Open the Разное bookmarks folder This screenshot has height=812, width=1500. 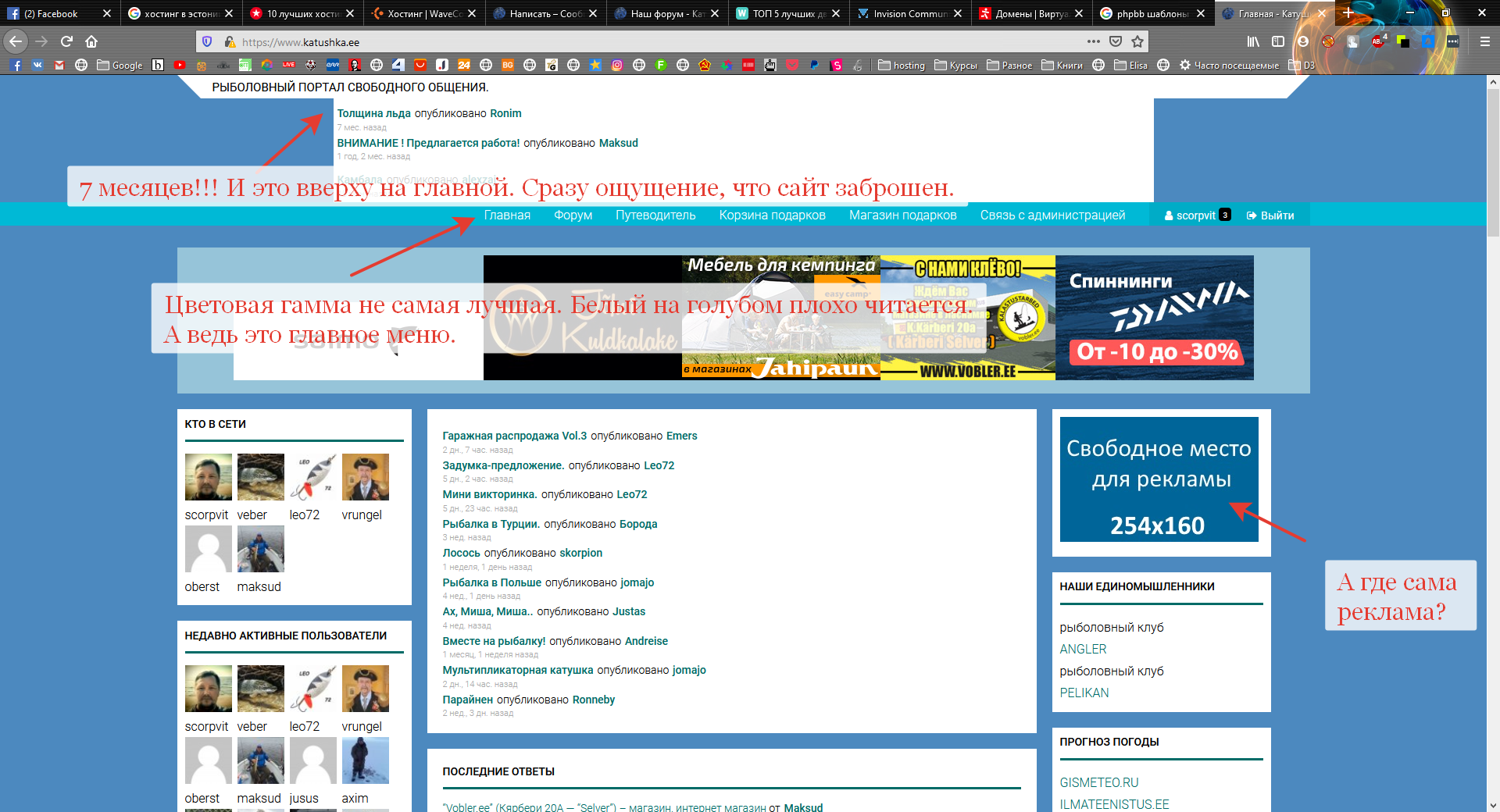[1009, 66]
